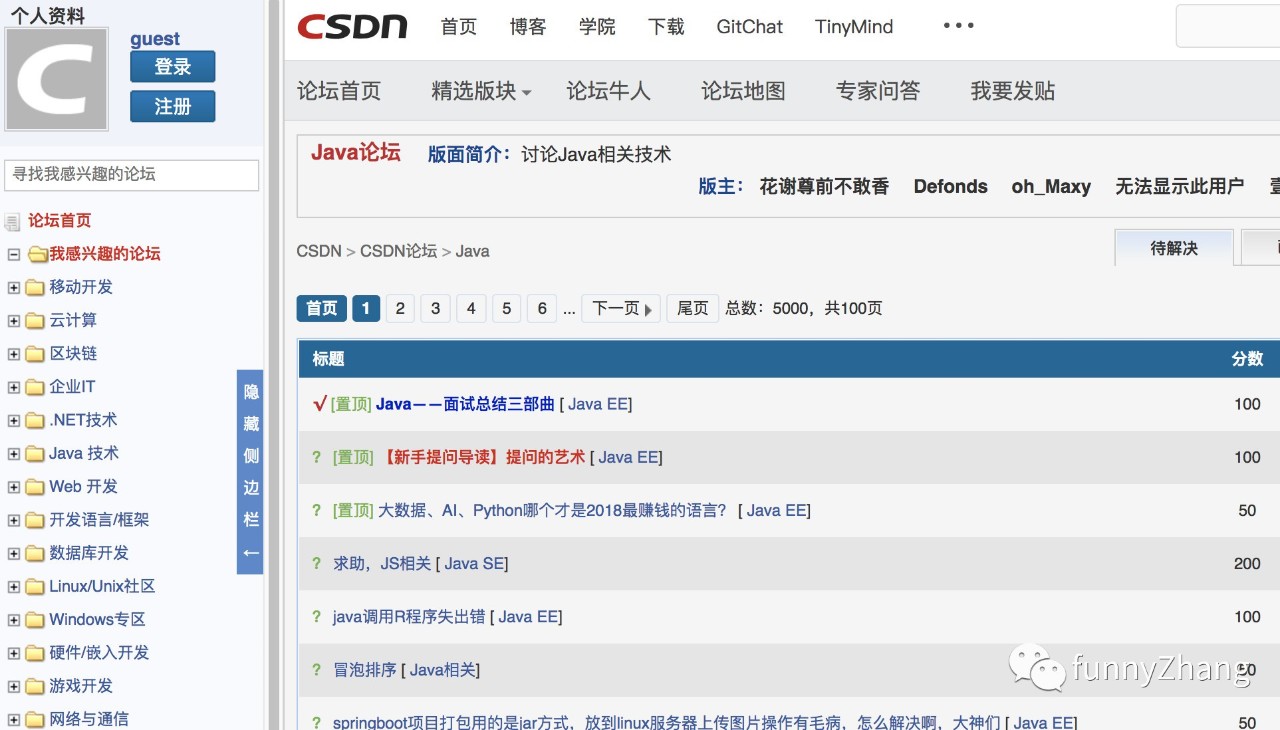Go to the 下一页 page
This screenshot has height=730, width=1280.
click(x=621, y=308)
